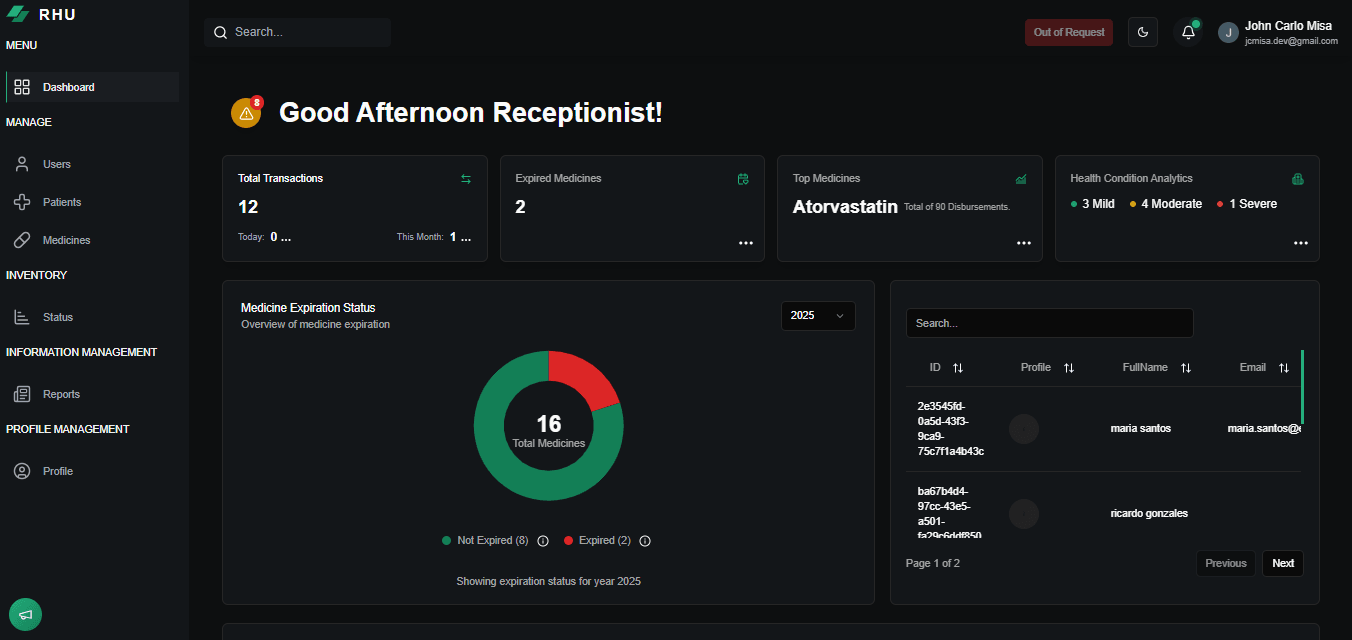Click the Health Condition Analytics icon
1352x640 pixels.
pyautogui.click(x=1298, y=179)
